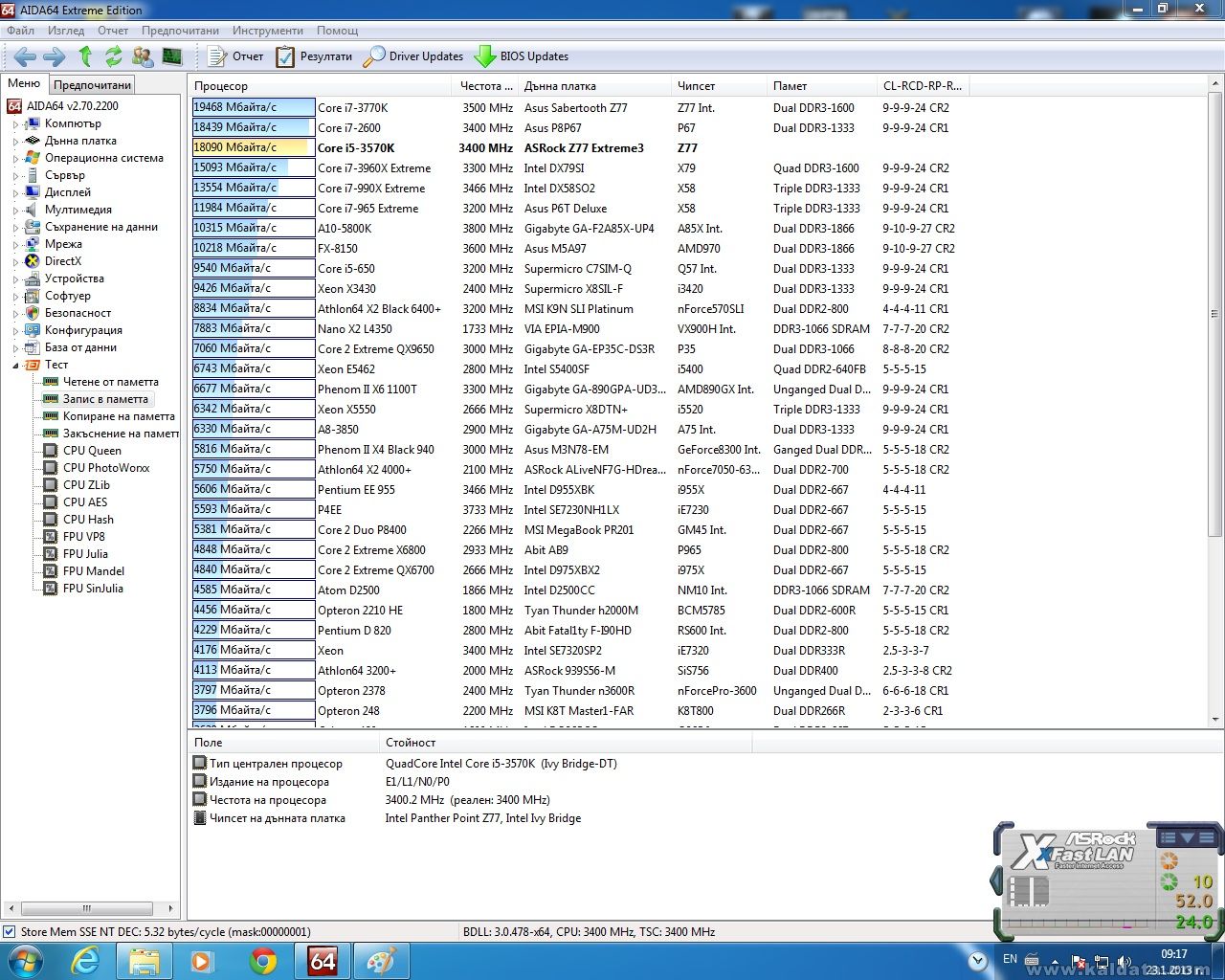Open the Отчет toolbar button
This screenshot has width=1225, height=980.
[x=235, y=56]
